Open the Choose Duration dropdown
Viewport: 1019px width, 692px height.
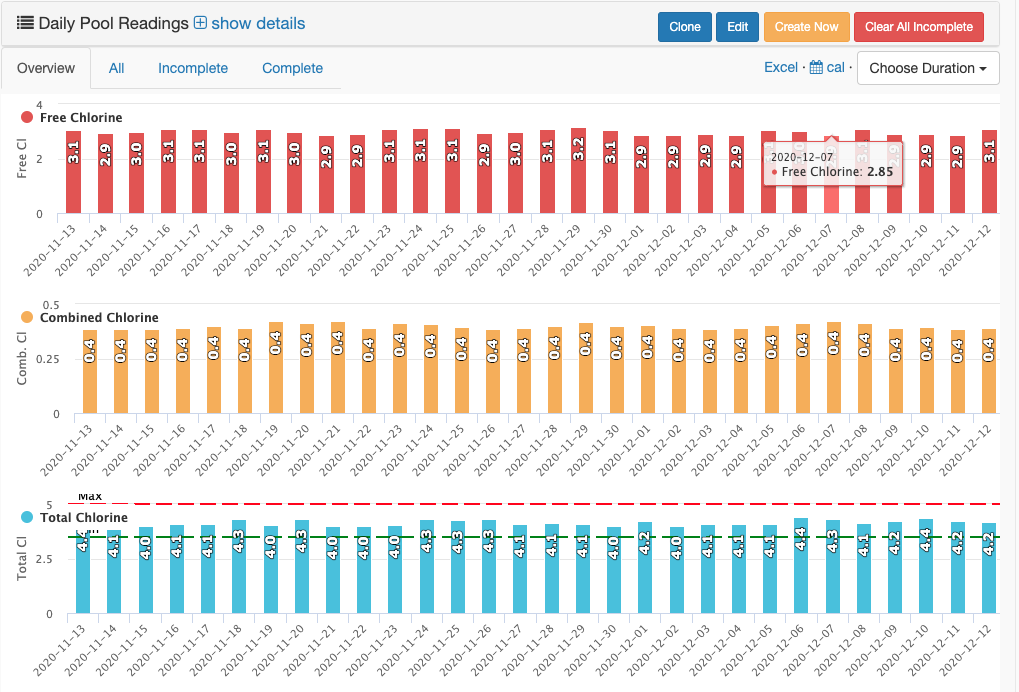tap(928, 68)
